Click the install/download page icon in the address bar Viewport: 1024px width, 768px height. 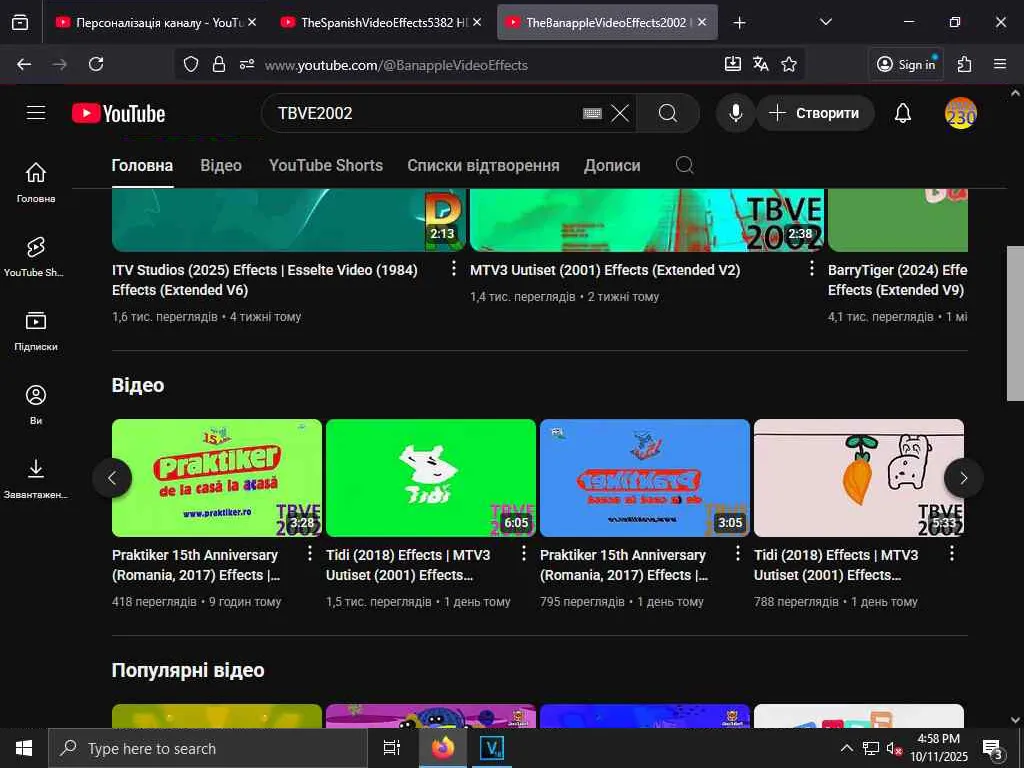733,64
